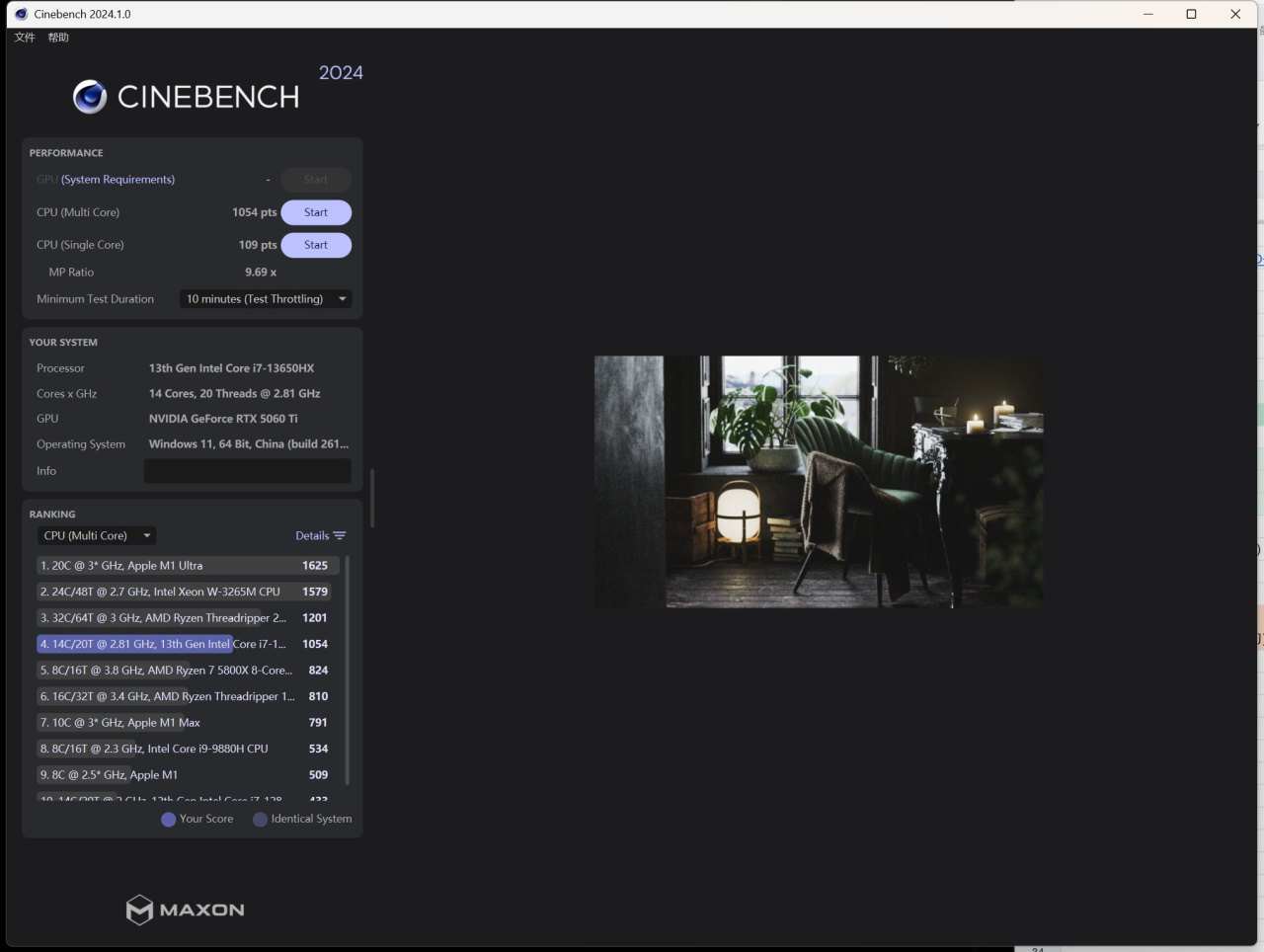Select the Intel Xeon W-3265M ranking row
Screen dimensions: 1264x952
pyautogui.click(x=188, y=592)
